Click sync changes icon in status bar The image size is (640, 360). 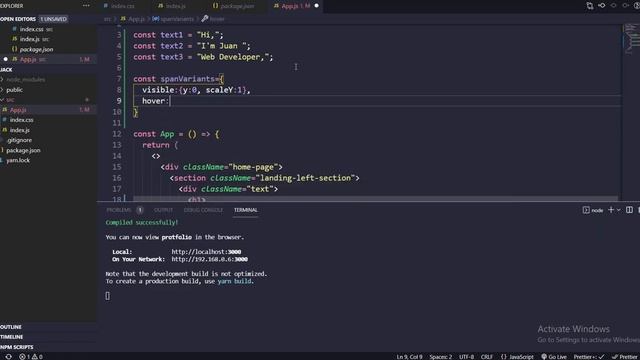click(x=8, y=357)
